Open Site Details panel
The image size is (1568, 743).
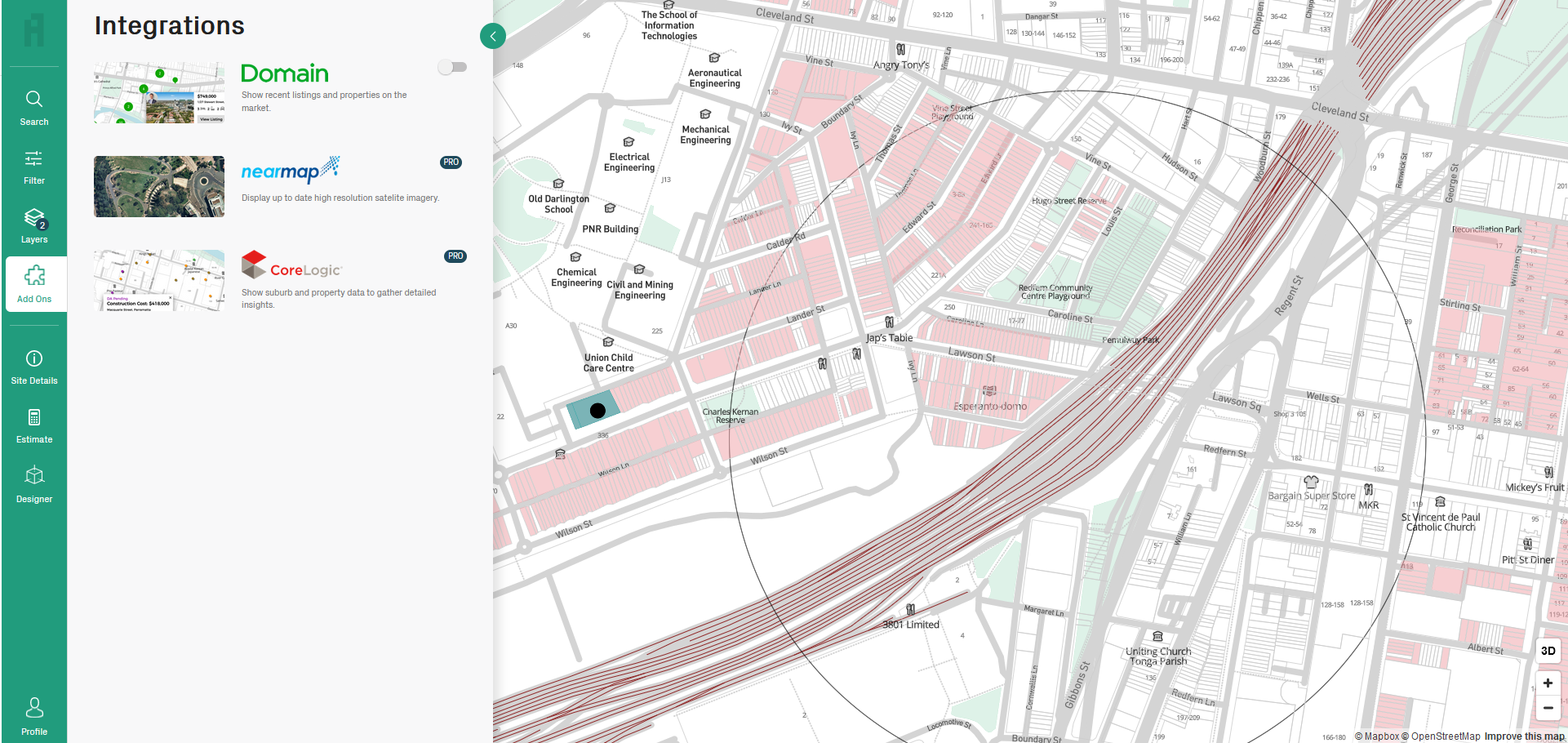(34, 367)
